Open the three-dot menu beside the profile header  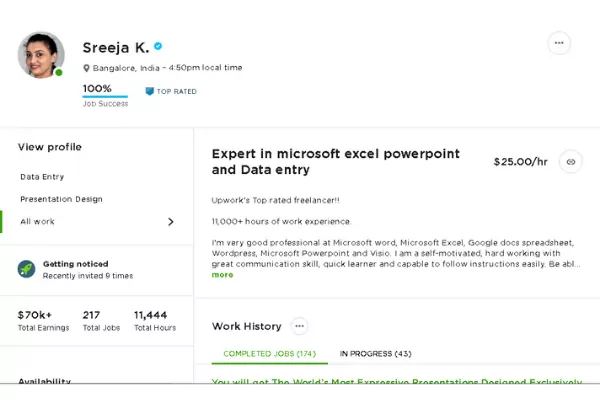(559, 43)
